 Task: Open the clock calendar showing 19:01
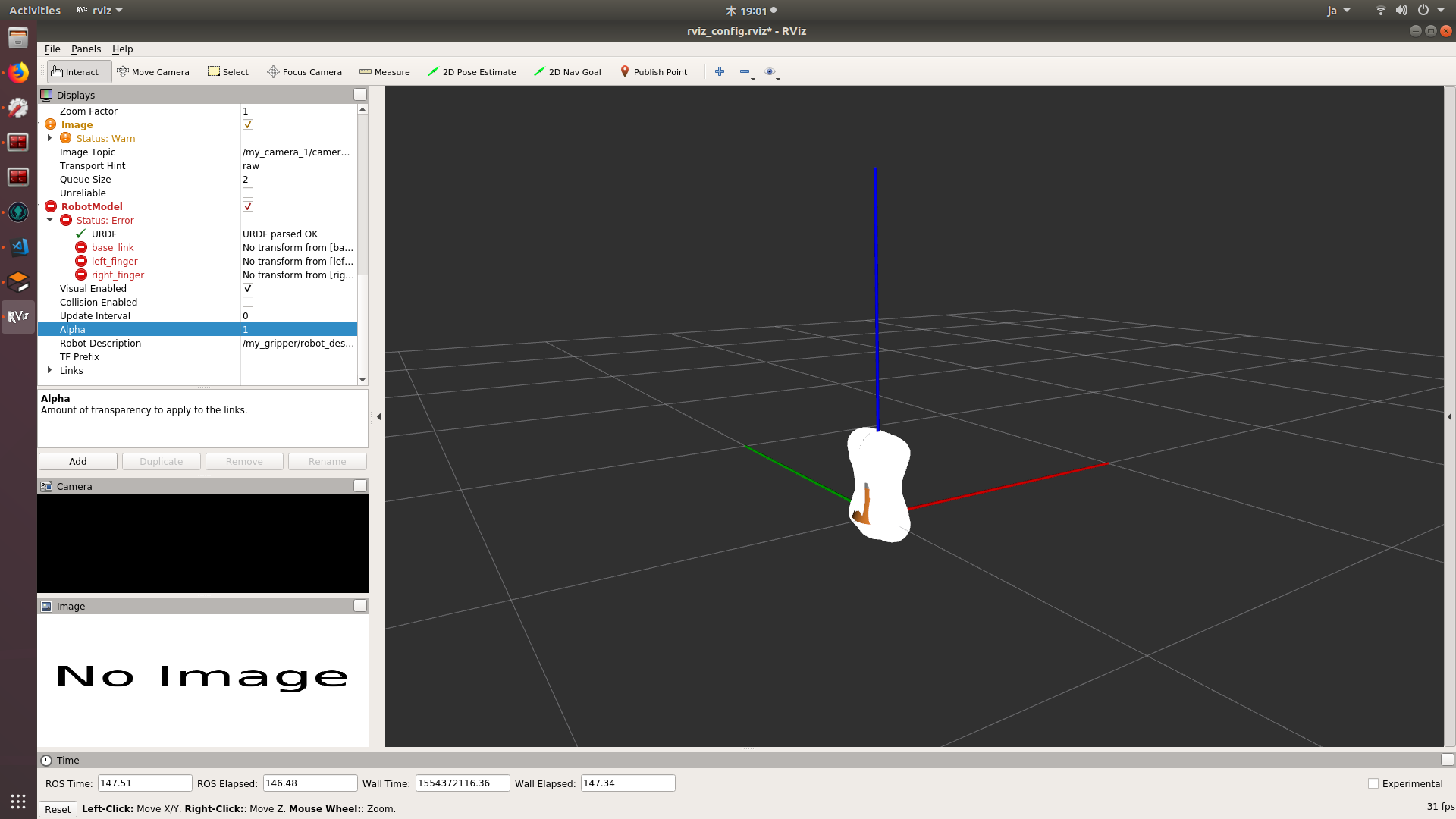pyautogui.click(x=751, y=11)
